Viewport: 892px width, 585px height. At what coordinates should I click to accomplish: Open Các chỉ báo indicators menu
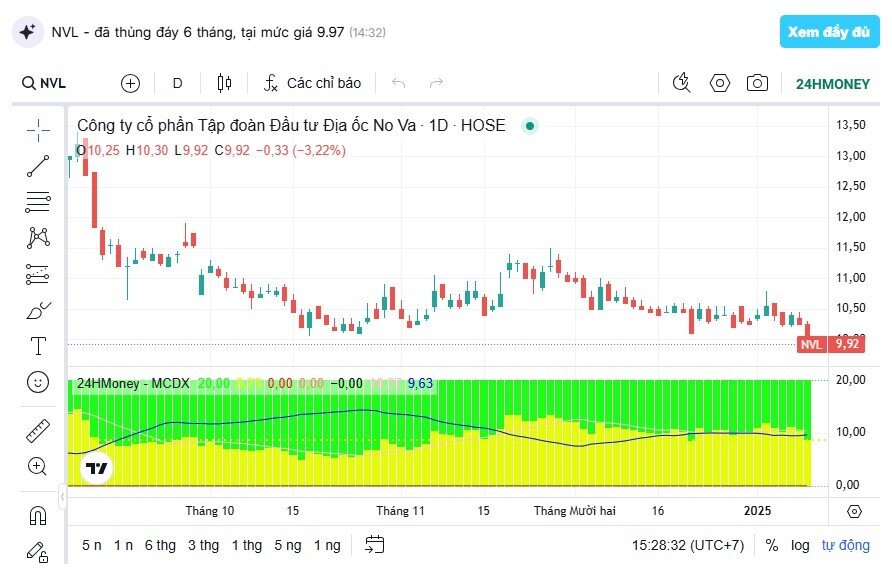click(312, 83)
